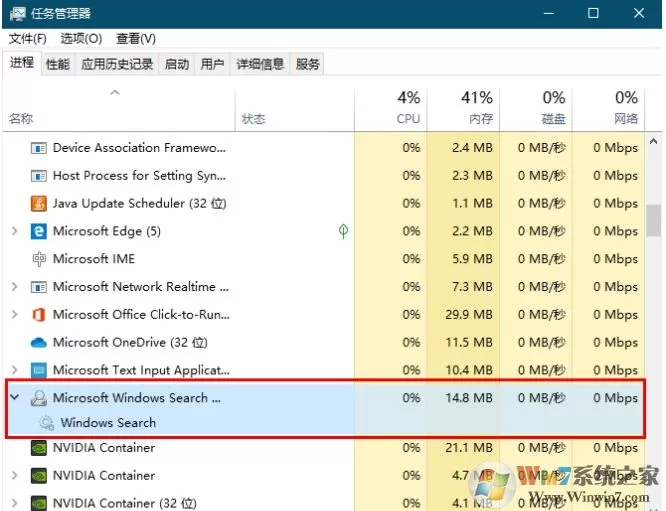The width and height of the screenshot is (666, 511).
Task: Click the NVIDIA Container 4.7 MB icon
Action: pyautogui.click(x=39, y=476)
